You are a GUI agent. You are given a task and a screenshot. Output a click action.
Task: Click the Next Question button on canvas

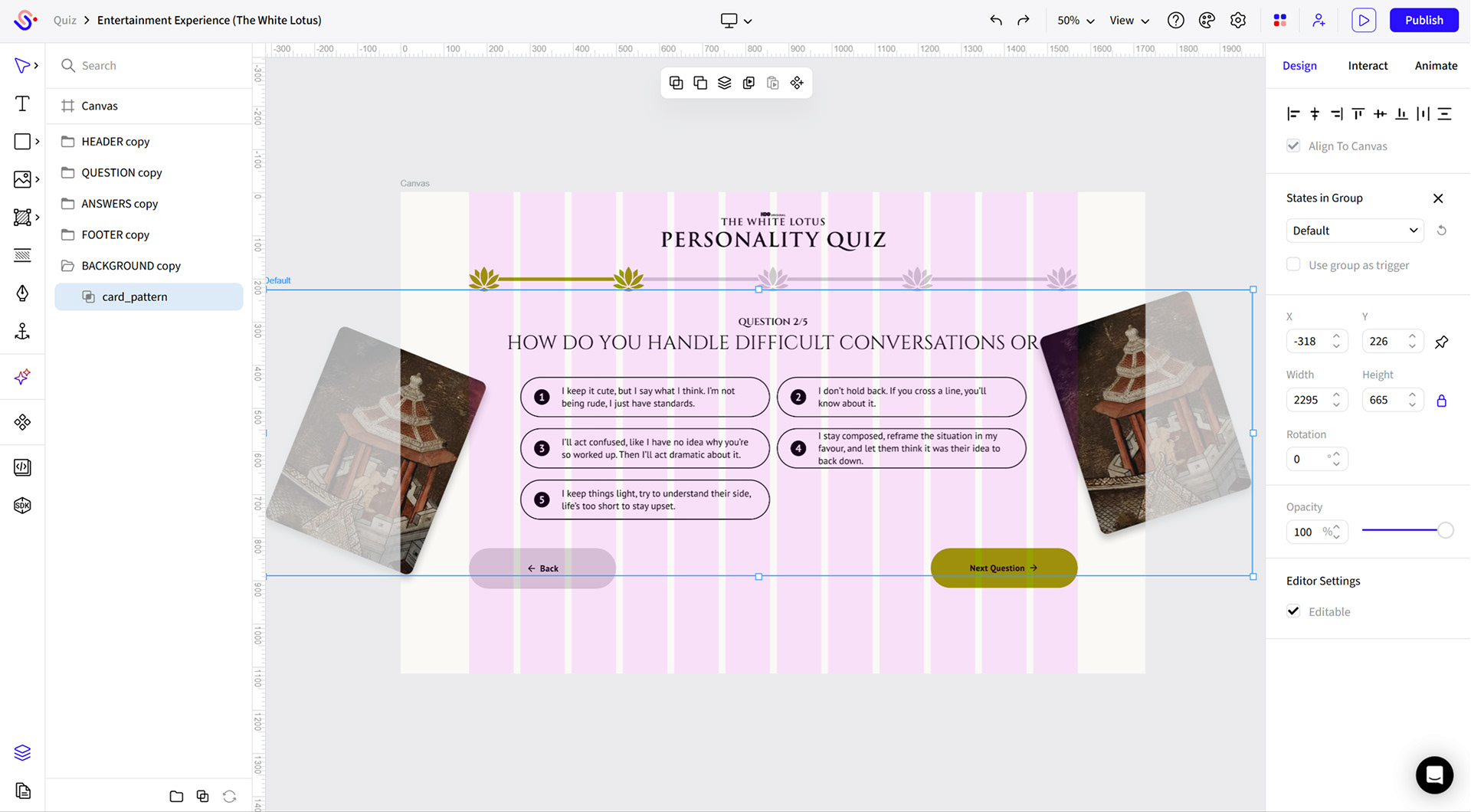(1004, 568)
